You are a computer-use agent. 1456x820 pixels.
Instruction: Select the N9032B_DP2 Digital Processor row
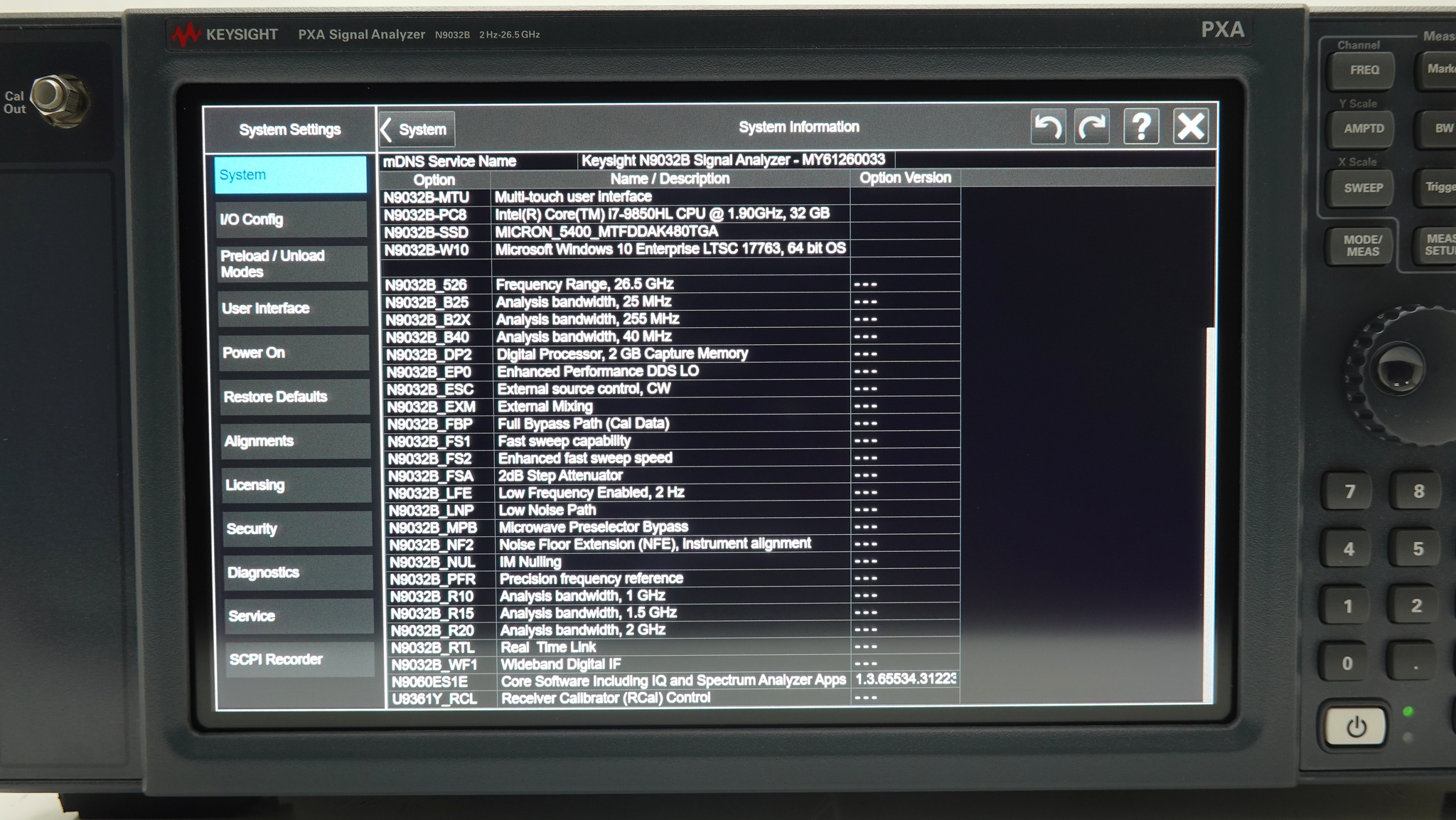point(672,353)
